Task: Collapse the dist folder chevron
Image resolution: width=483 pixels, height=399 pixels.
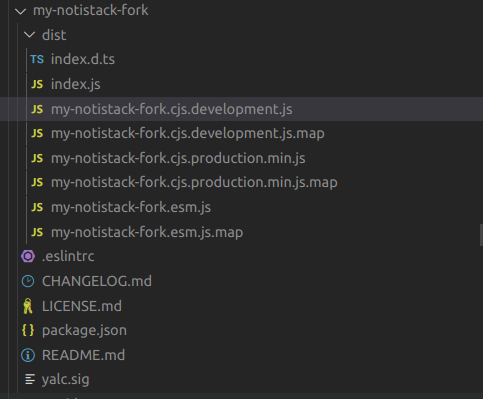Action: (x=30, y=35)
